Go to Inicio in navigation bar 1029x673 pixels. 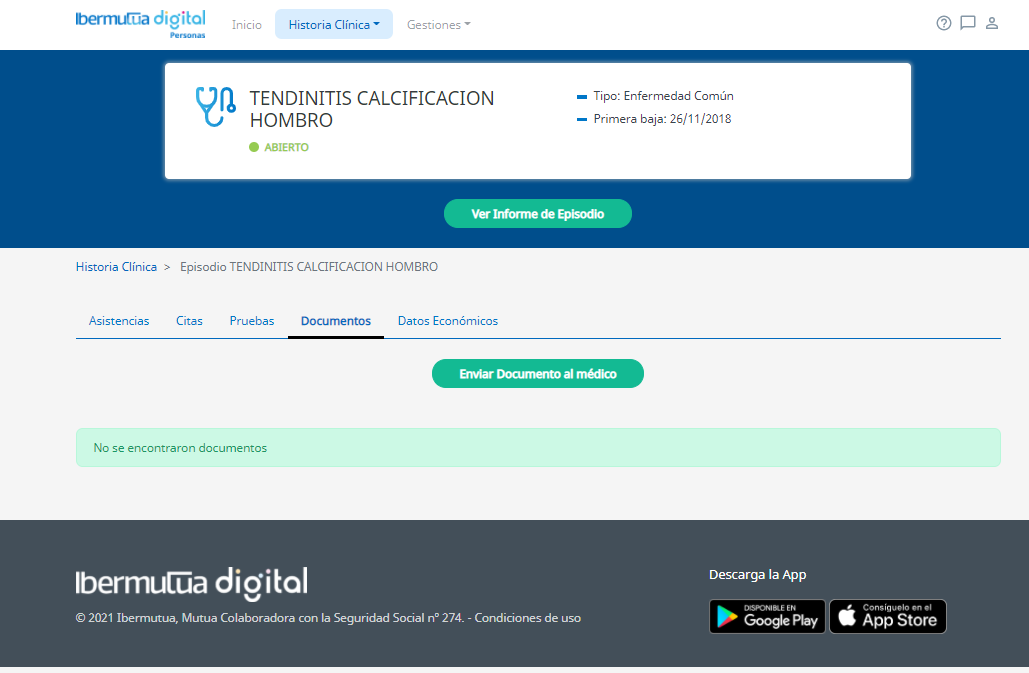[x=246, y=24]
